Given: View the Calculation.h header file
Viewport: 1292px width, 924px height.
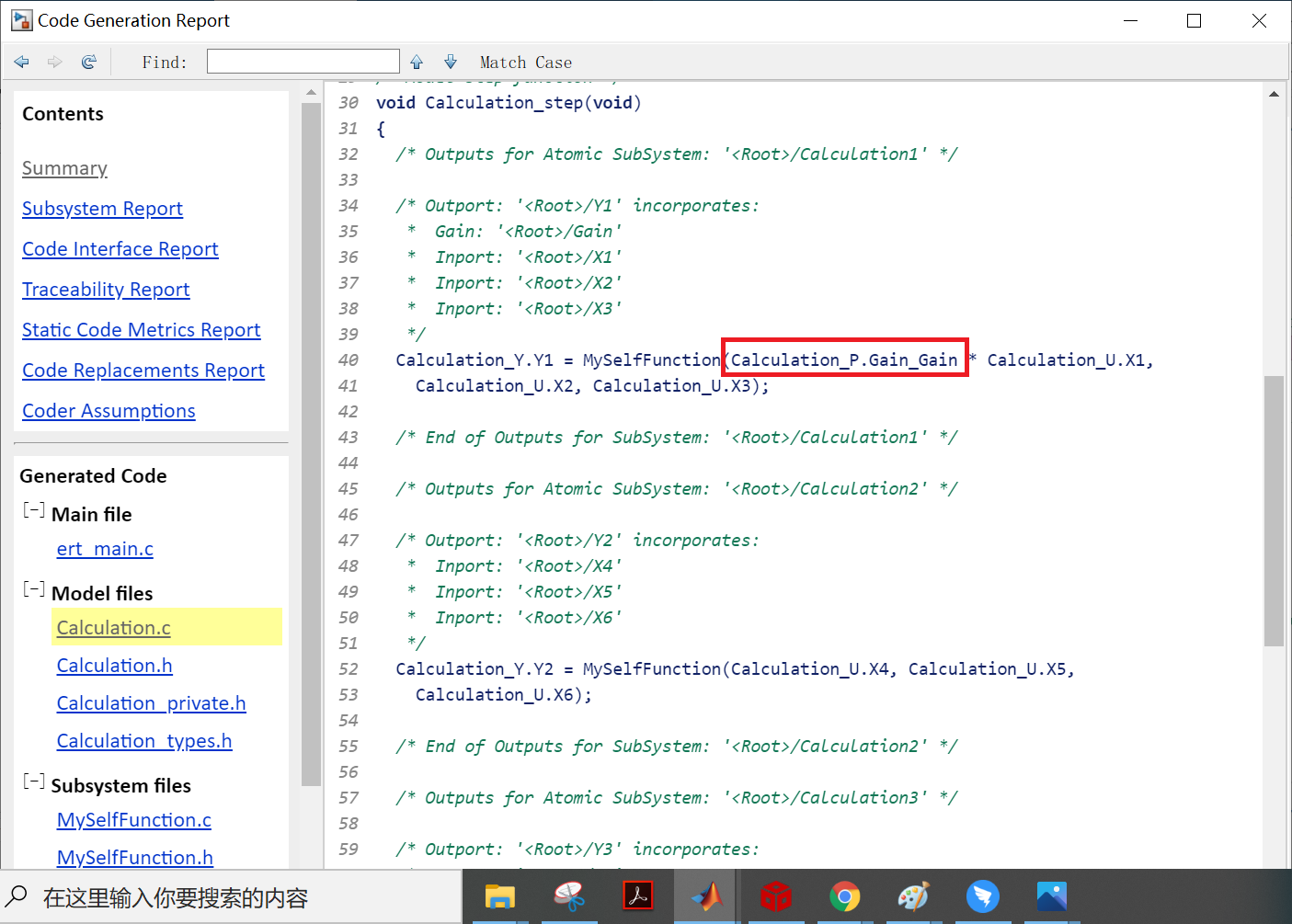Looking at the screenshot, I should tap(115, 666).
